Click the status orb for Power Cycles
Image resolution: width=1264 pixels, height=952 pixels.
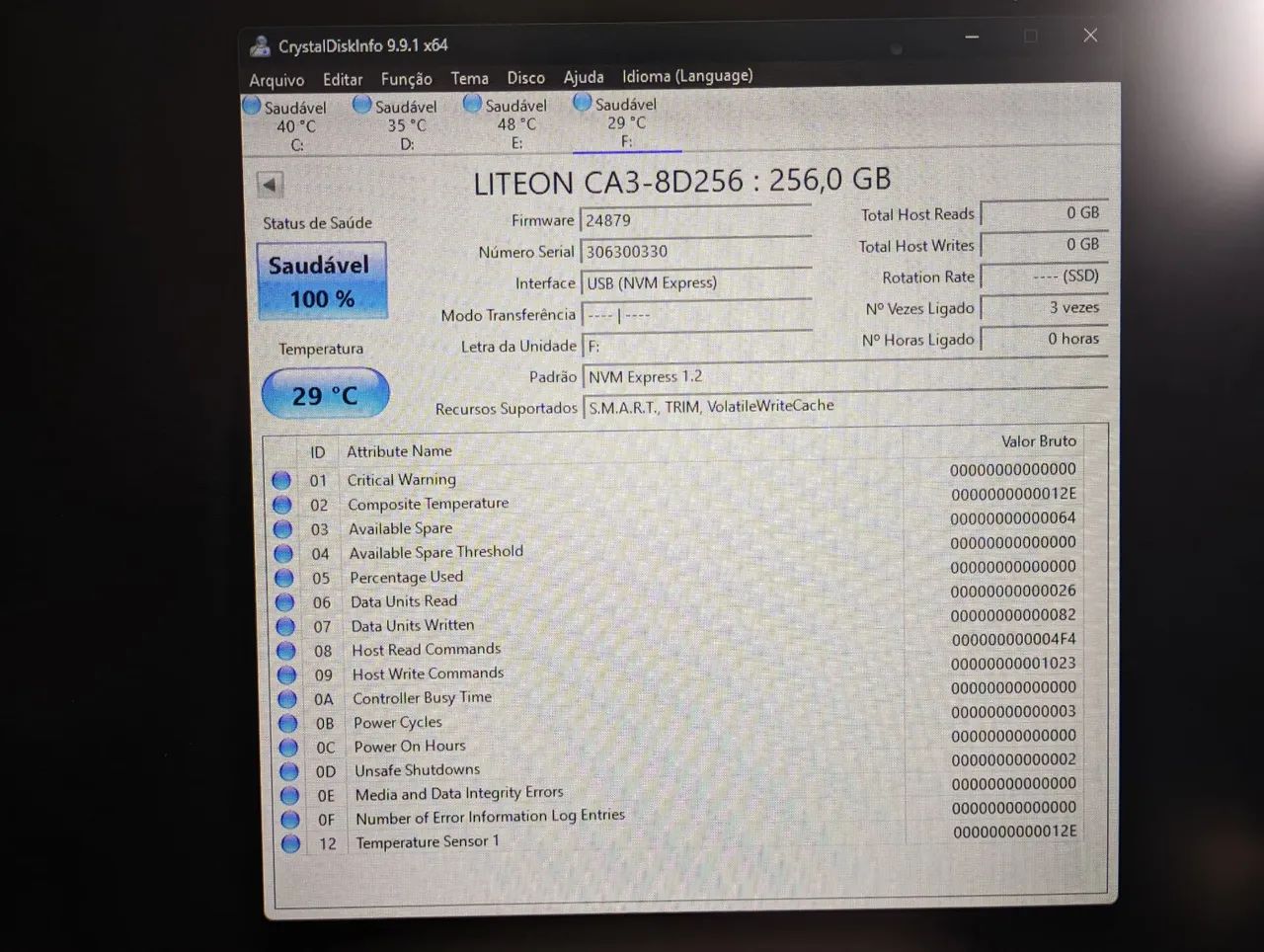pos(287,723)
